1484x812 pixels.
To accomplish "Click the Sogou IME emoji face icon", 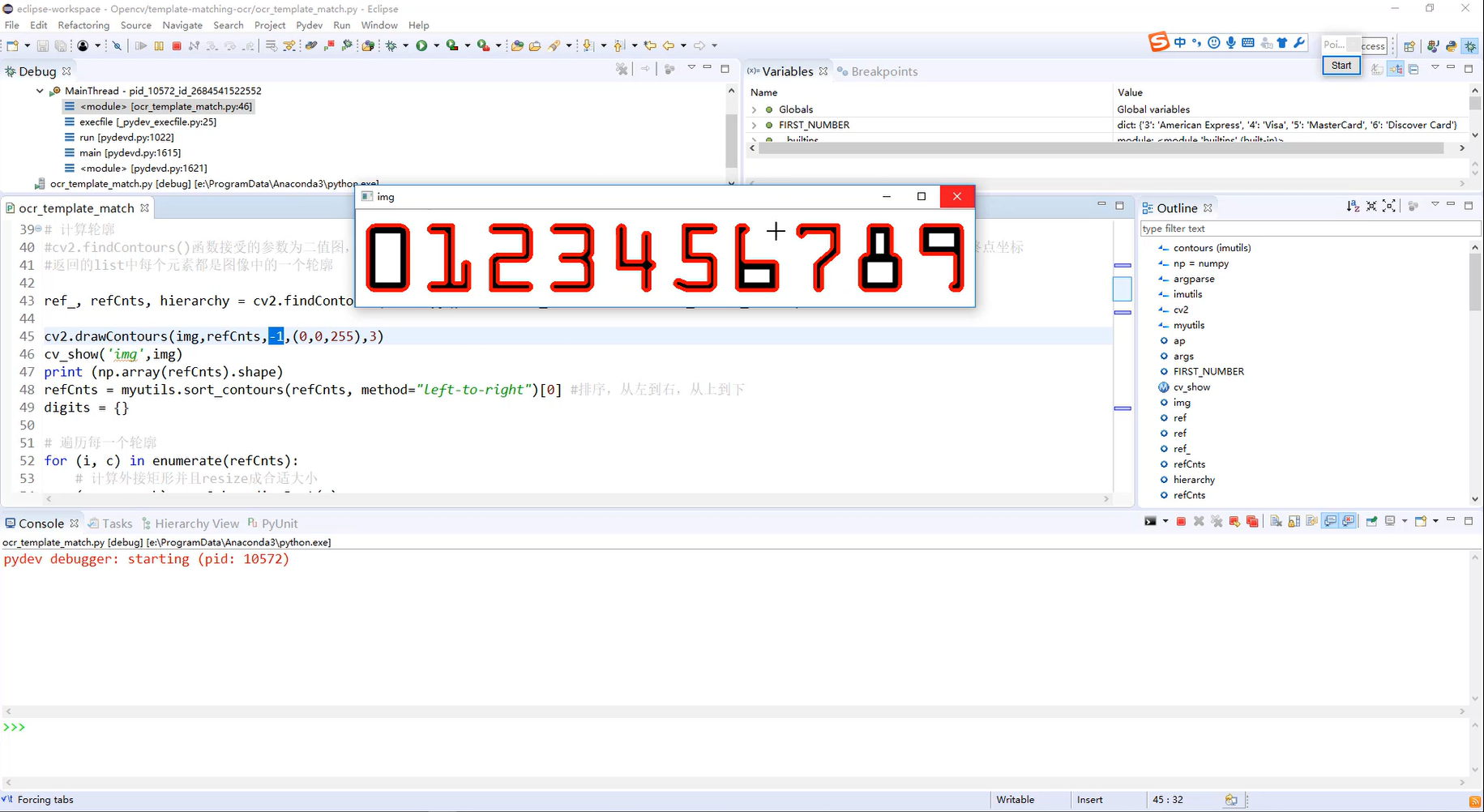I will tap(1213, 42).
